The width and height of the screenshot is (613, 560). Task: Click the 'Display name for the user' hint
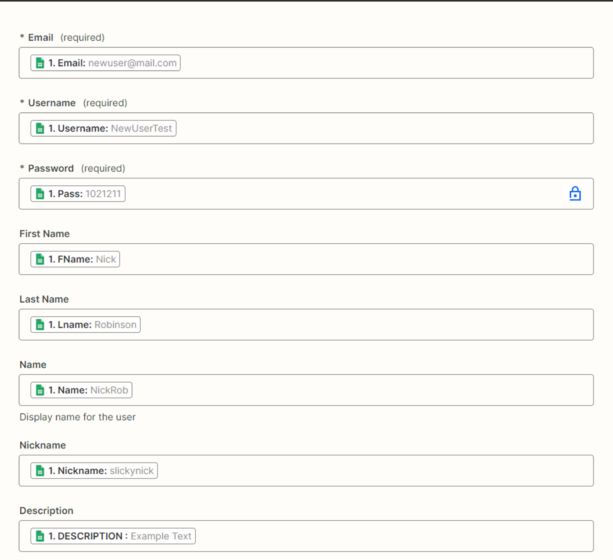point(77,417)
